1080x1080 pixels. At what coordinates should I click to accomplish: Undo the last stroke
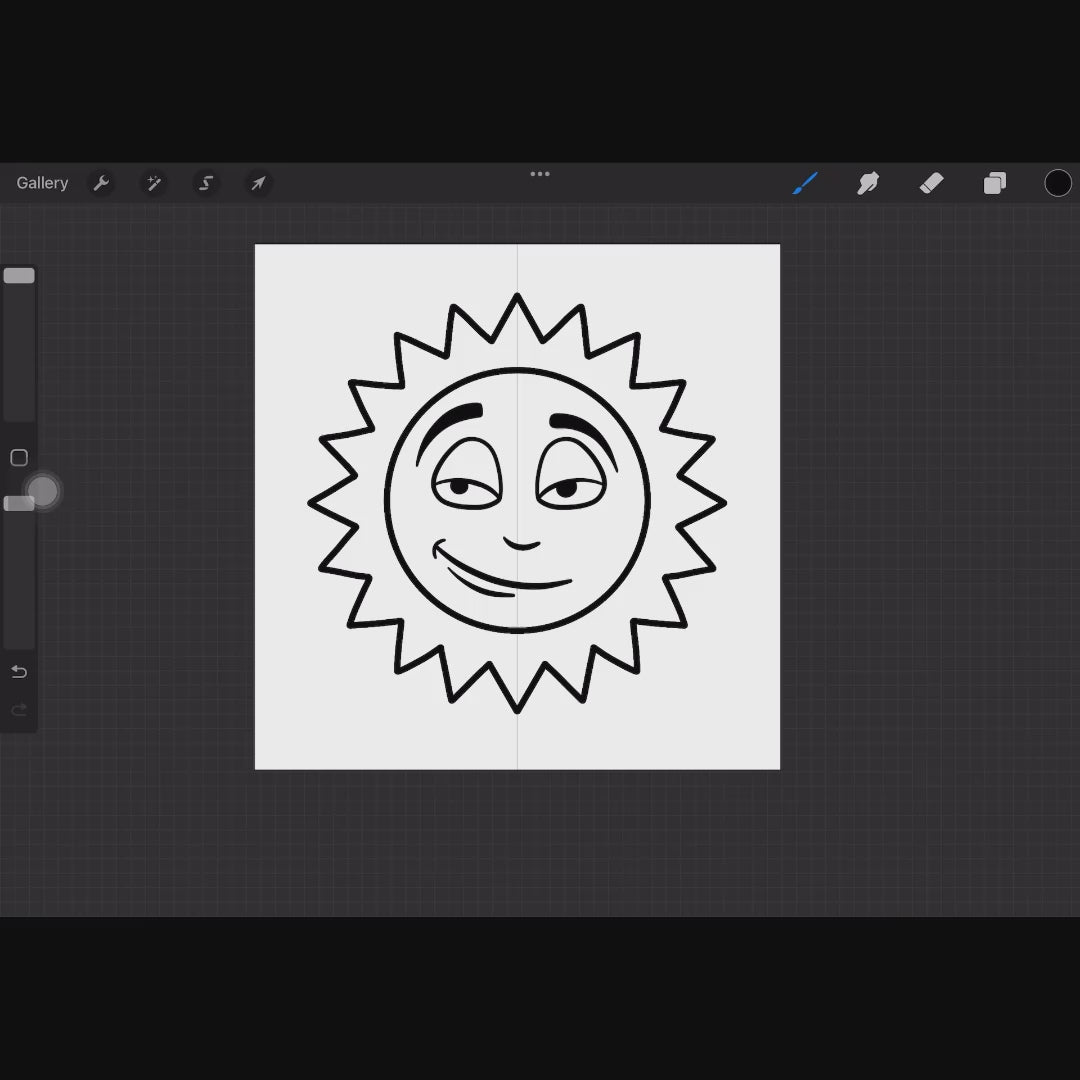point(19,671)
